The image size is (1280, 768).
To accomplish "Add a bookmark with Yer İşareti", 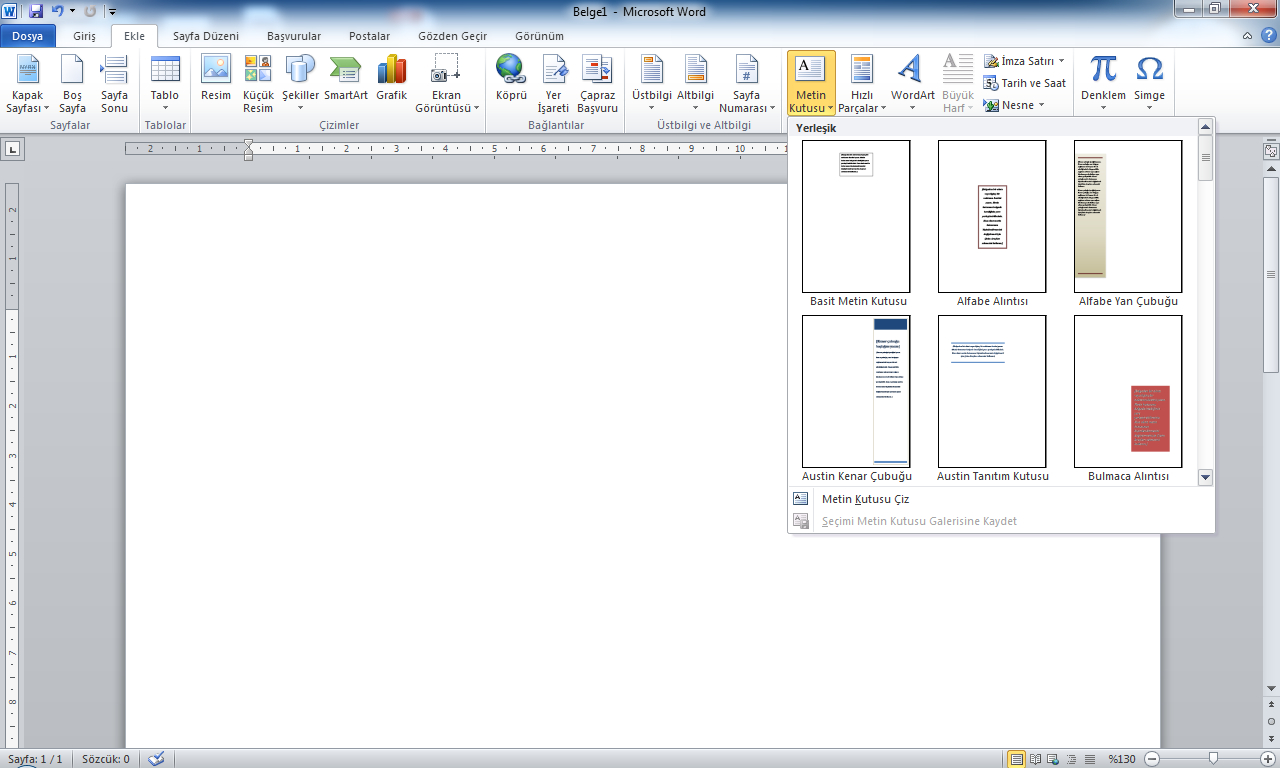I will tap(553, 84).
